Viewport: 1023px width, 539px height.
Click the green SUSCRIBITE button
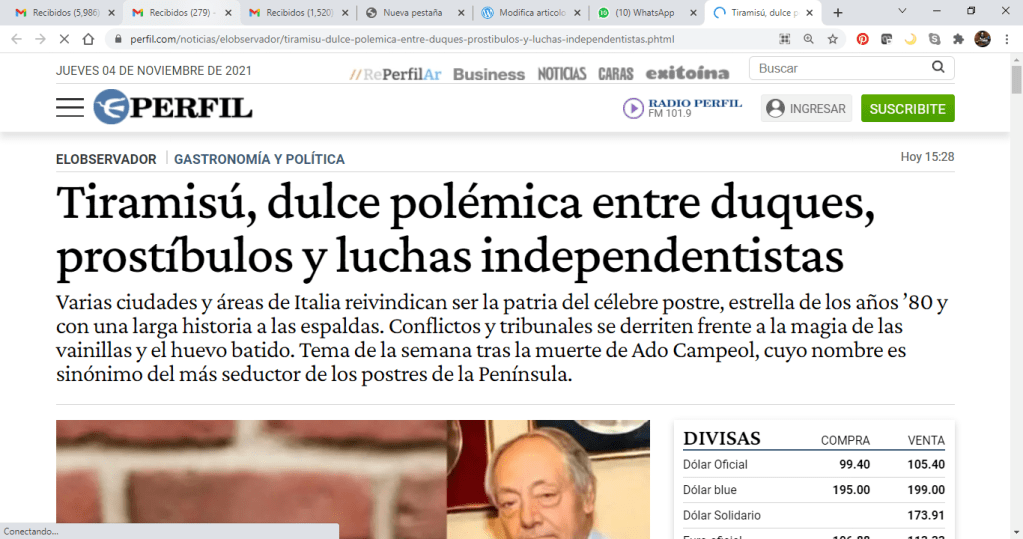[907, 109]
